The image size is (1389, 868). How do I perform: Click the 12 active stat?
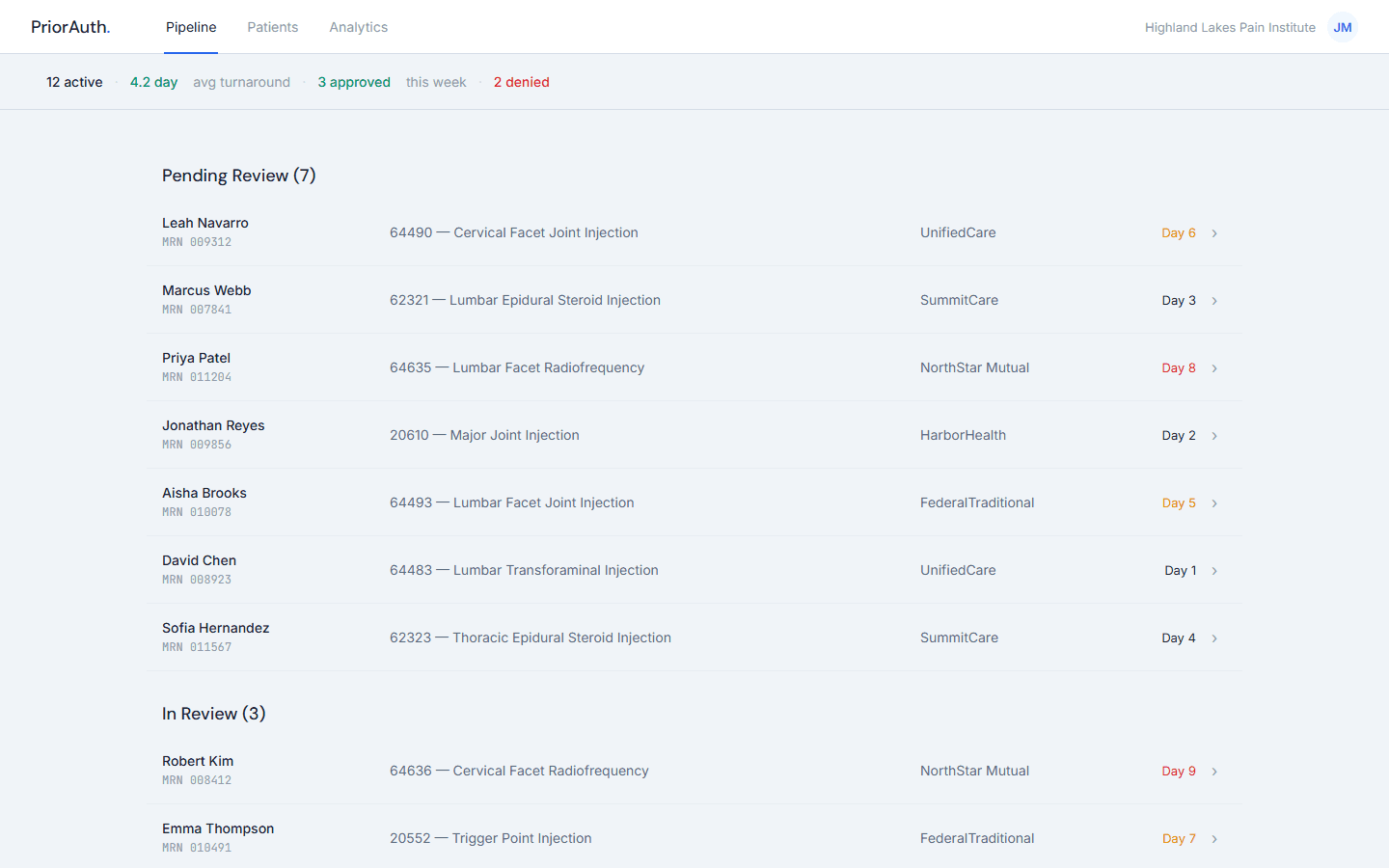[x=74, y=82]
